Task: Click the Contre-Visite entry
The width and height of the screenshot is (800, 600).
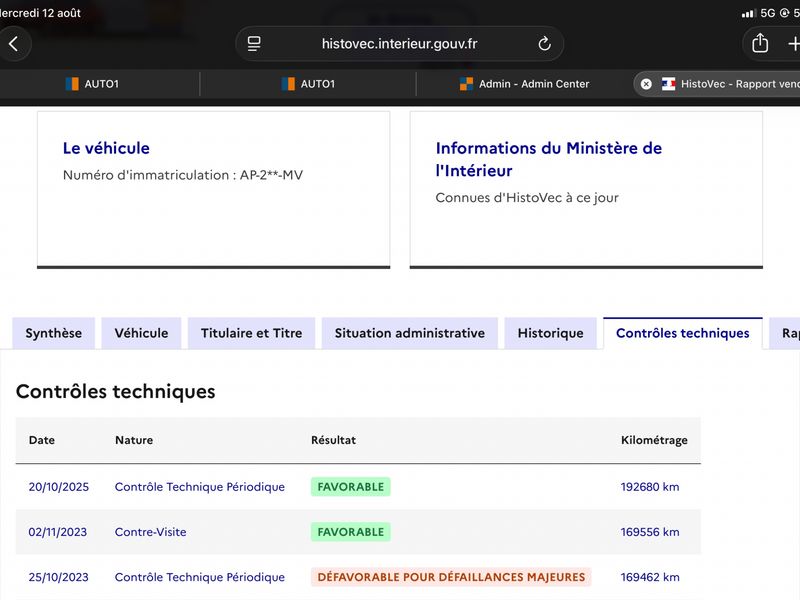Action: click(151, 532)
